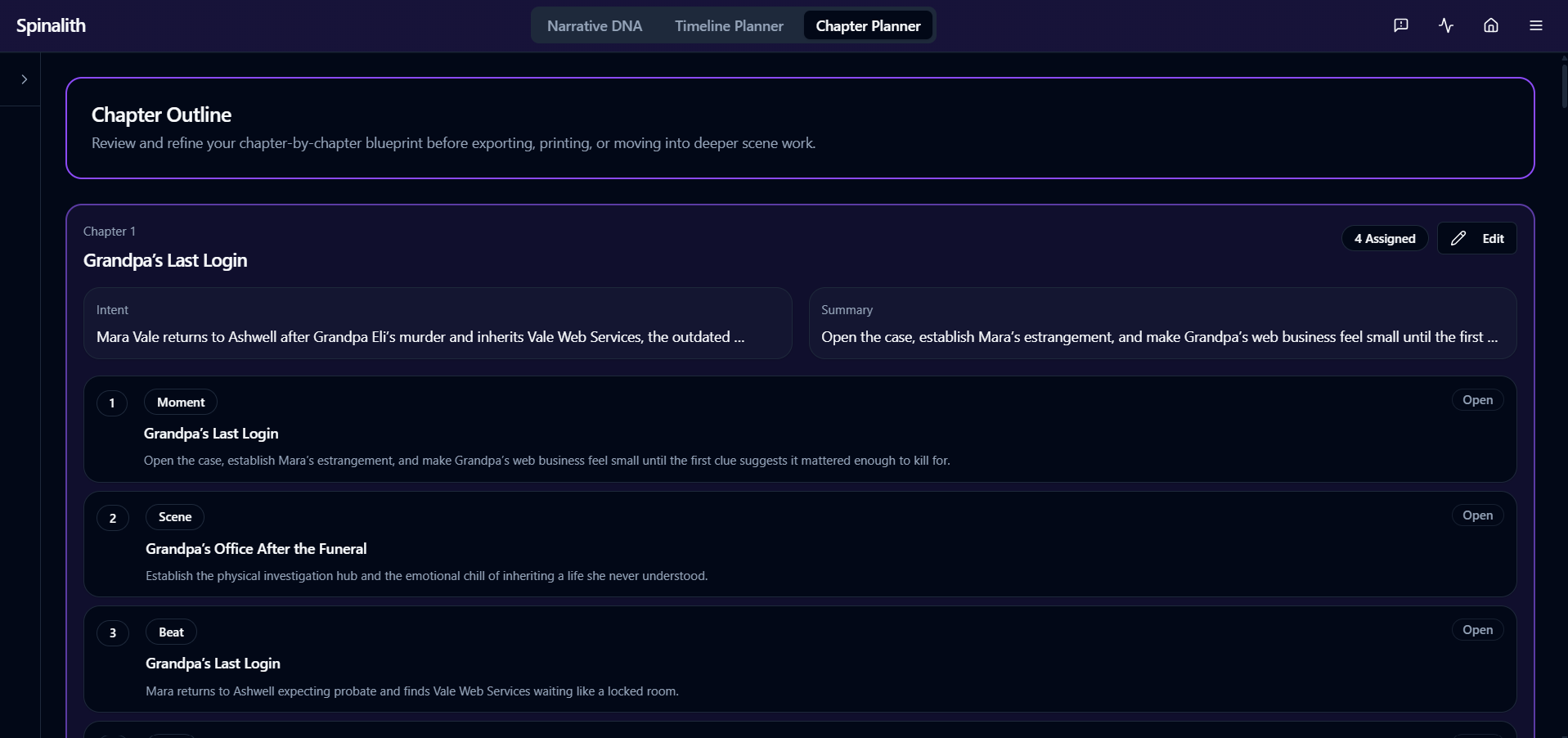
Task: Click the Beat description about Vale Web Services
Action: pos(412,691)
